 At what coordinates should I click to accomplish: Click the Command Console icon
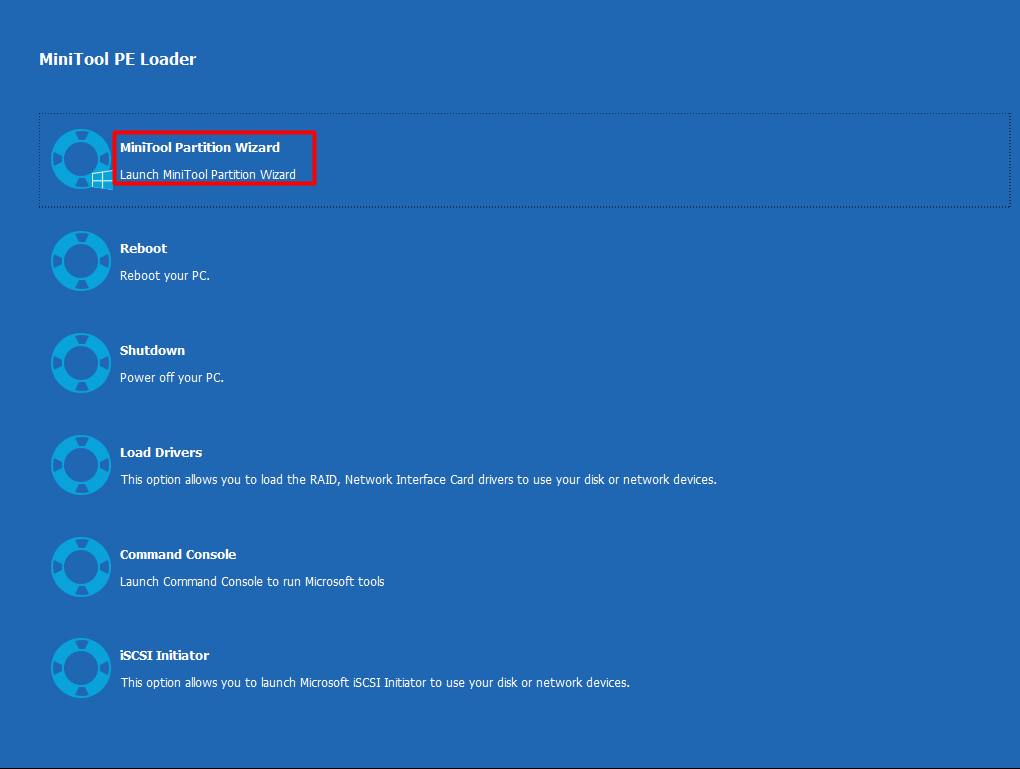click(x=80, y=566)
